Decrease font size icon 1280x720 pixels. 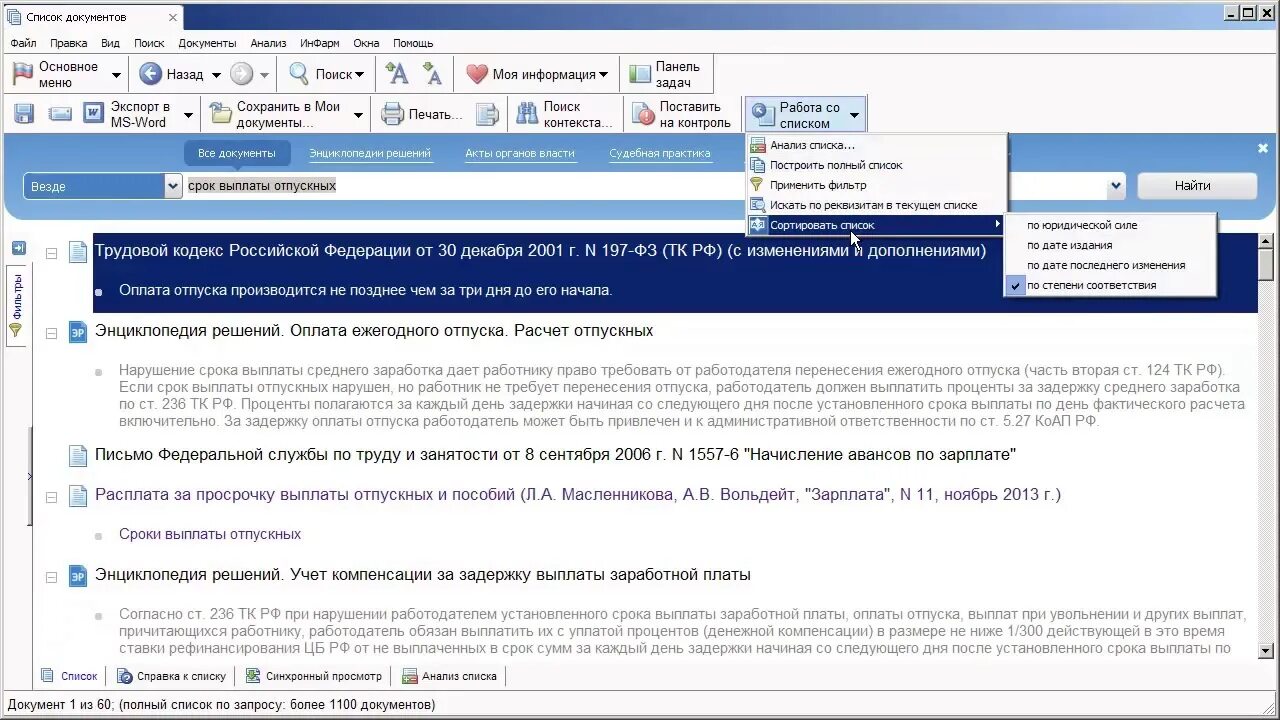coord(432,74)
